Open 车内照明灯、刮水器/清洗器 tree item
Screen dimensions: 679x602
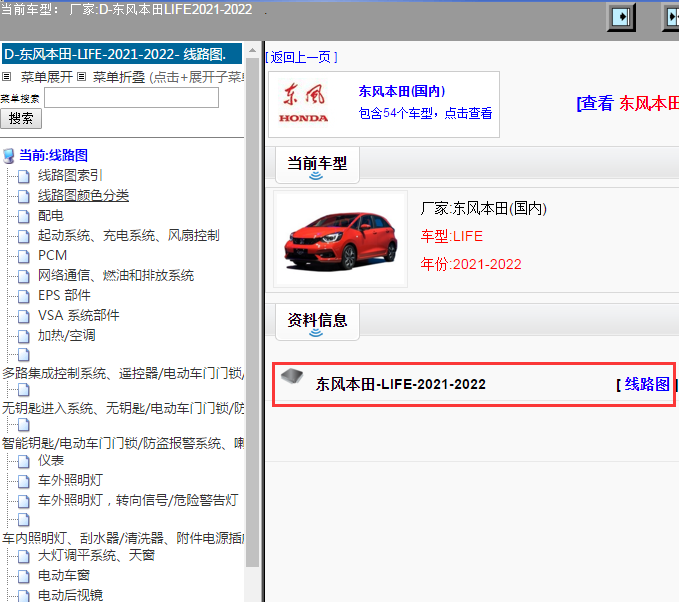[123, 538]
